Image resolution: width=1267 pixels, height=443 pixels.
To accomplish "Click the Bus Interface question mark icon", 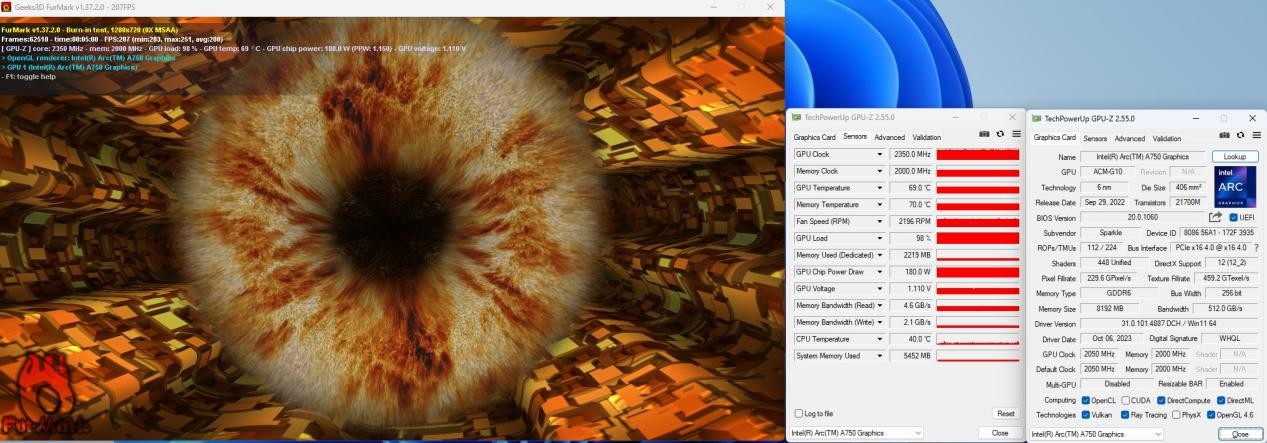I will 1256,247.
